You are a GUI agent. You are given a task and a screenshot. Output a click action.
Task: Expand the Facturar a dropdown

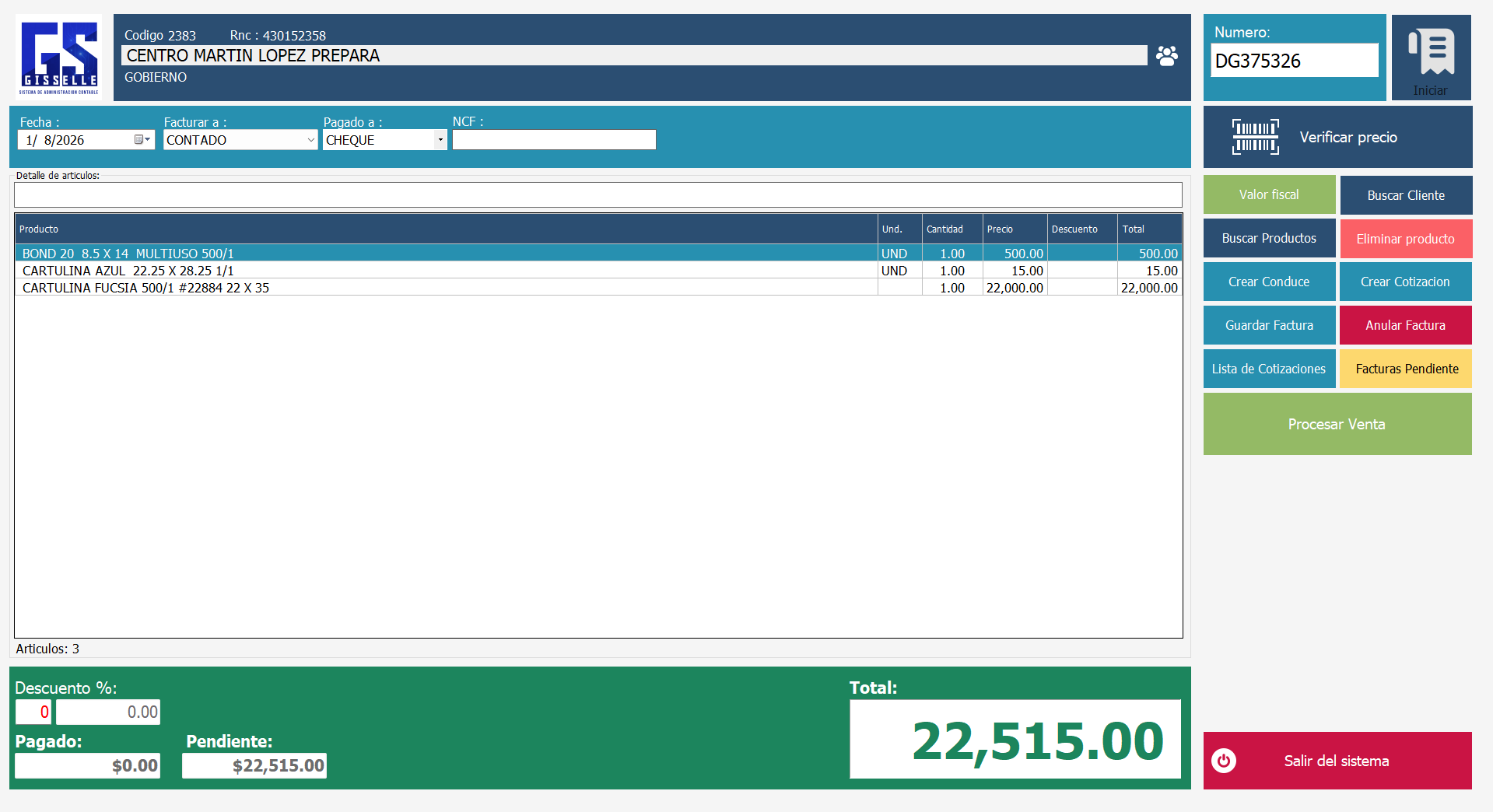[x=310, y=140]
